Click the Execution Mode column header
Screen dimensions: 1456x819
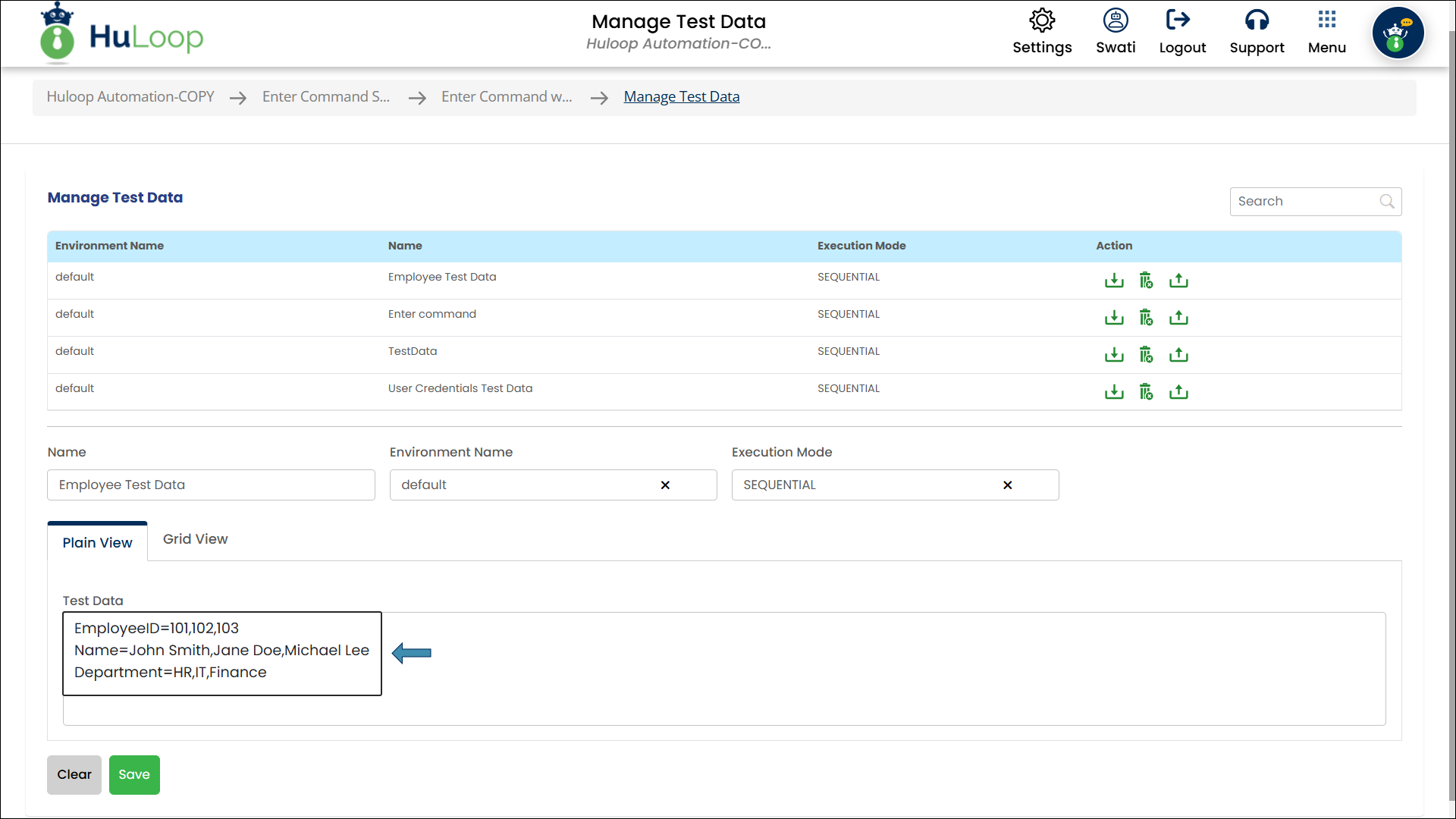tap(861, 246)
